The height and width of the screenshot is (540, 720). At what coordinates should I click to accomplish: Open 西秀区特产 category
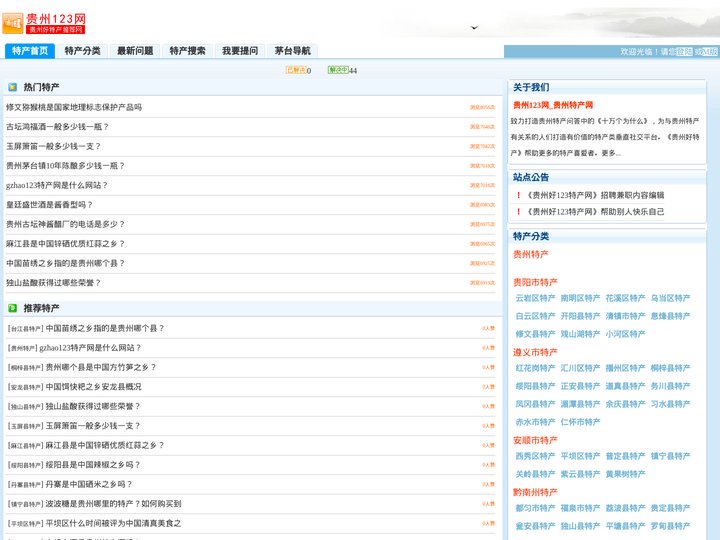535,456
